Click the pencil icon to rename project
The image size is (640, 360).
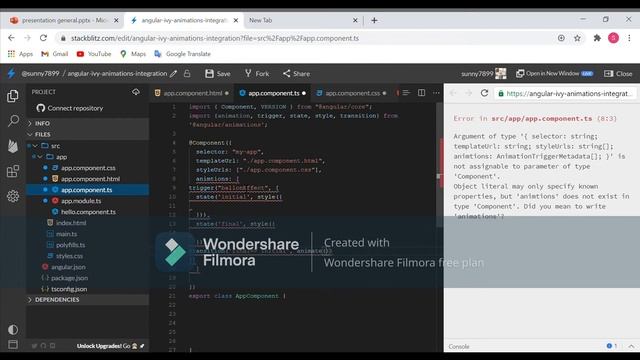[x=173, y=74]
